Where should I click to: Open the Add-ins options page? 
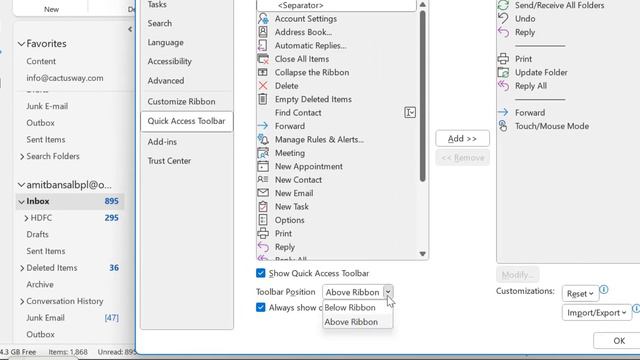click(x=187, y=142)
